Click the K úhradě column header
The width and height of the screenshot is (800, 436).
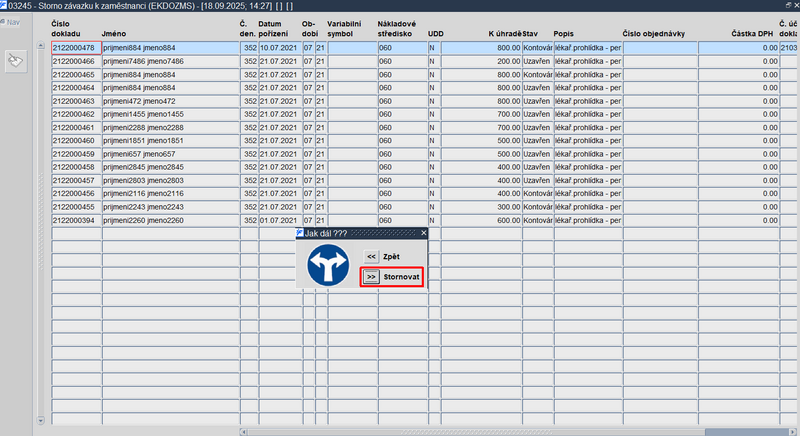(x=505, y=34)
